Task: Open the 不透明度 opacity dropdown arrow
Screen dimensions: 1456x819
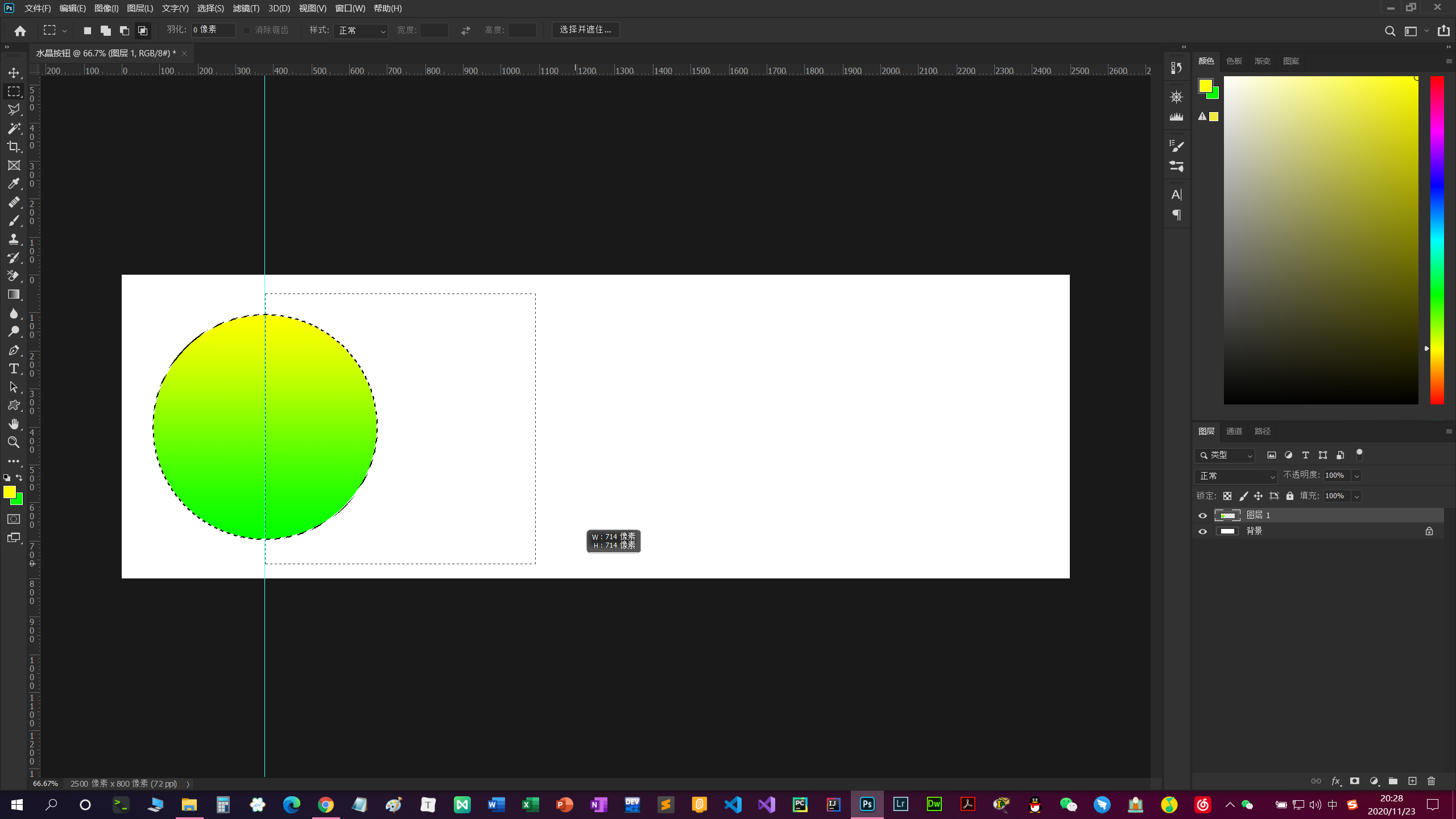Action: click(x=1356, y=476)
